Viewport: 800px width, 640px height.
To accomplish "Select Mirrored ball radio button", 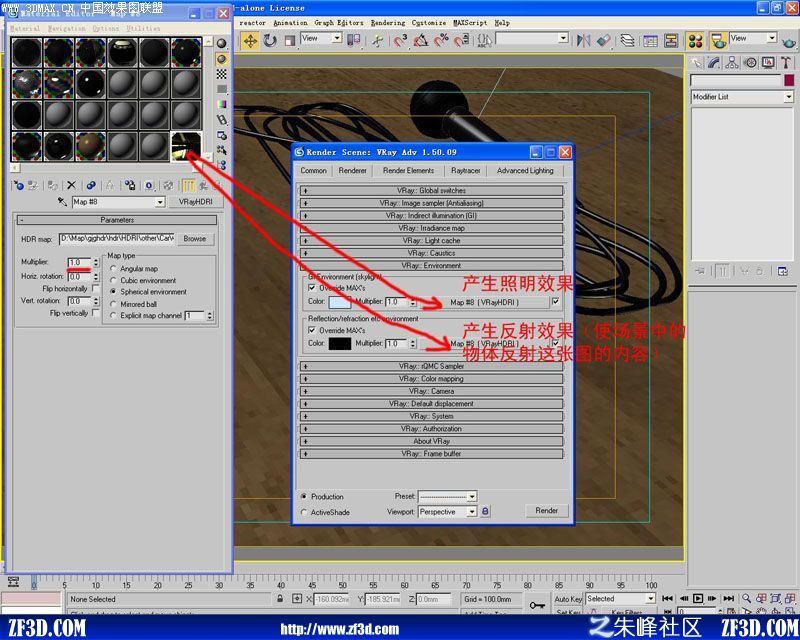I will coord(113,304).
